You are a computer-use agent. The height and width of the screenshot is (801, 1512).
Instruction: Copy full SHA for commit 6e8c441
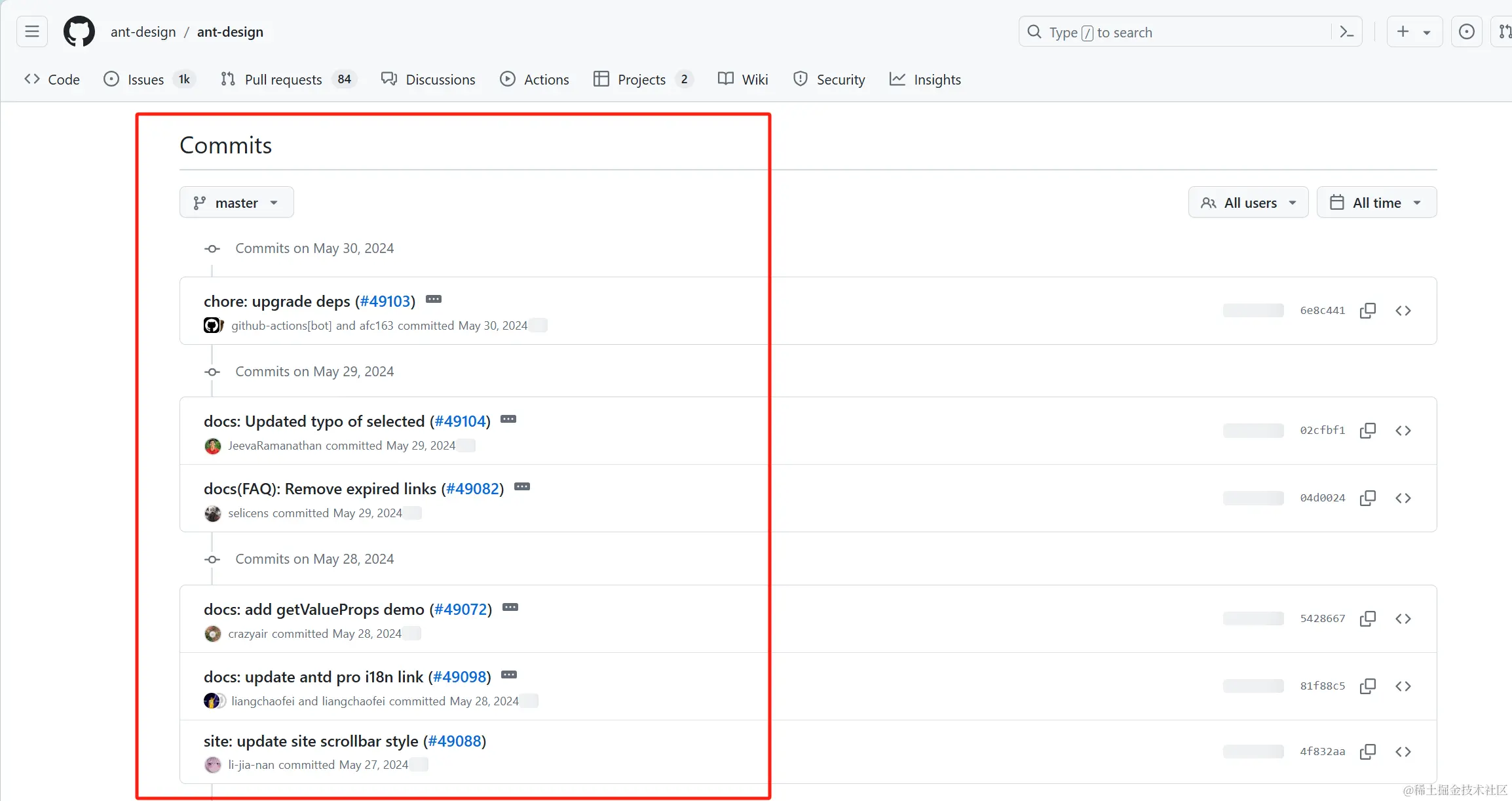[x=1367, y=311]
